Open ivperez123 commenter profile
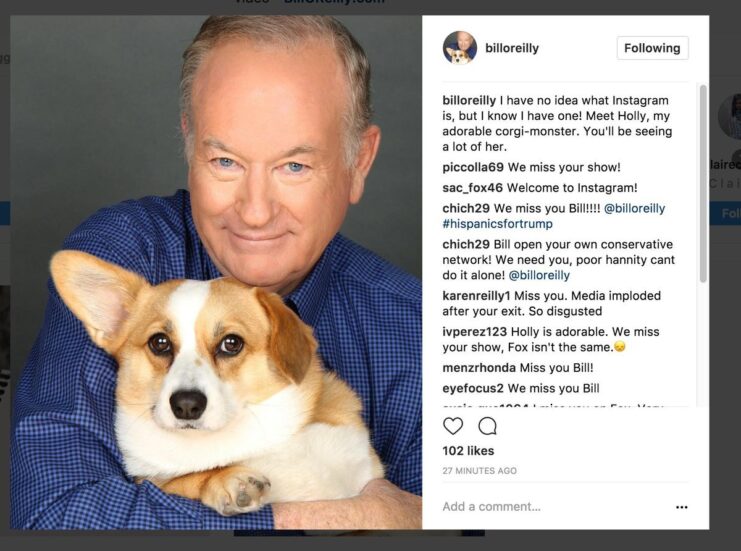 pos(474,332)
